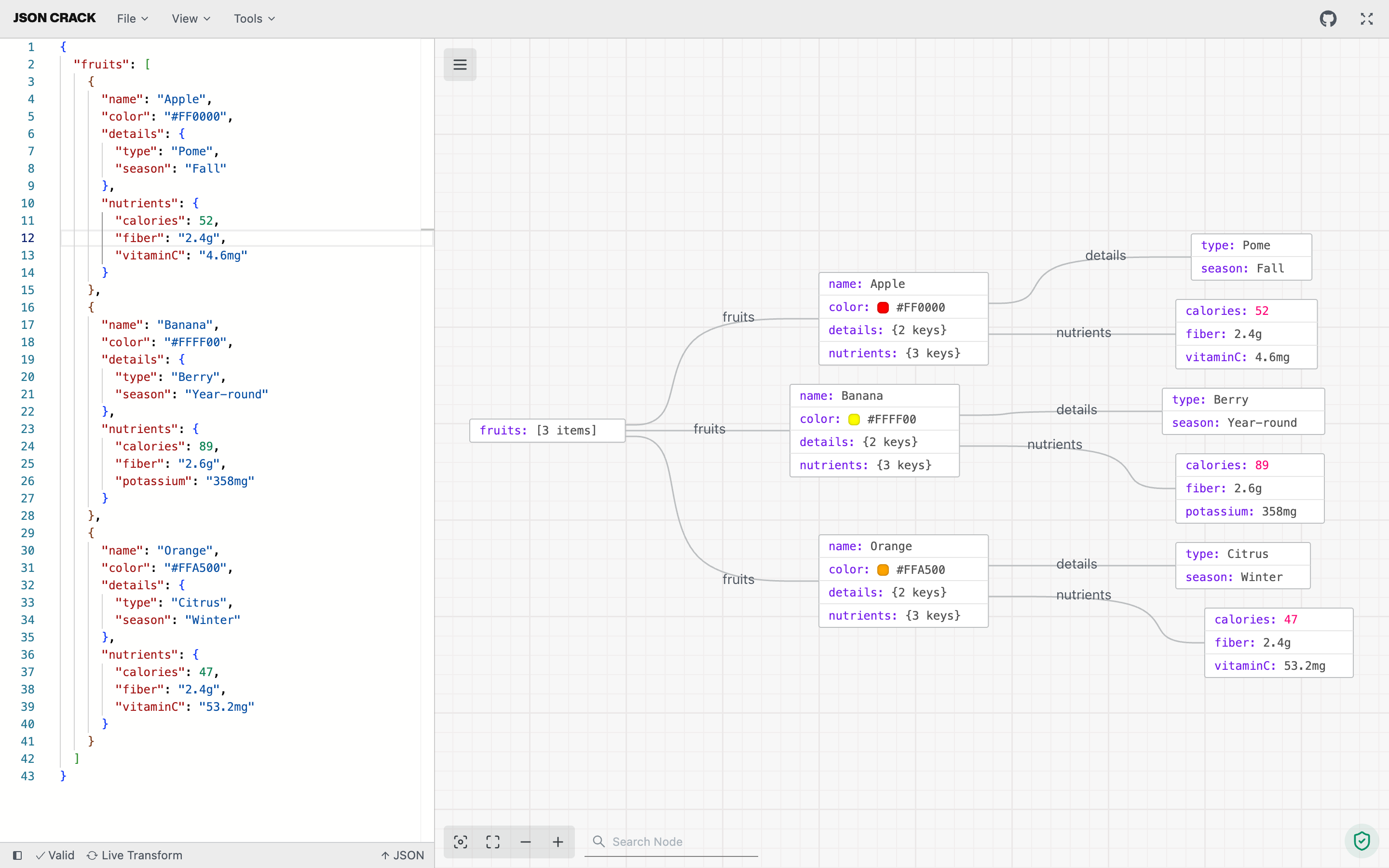Click the focus-on-selection crosshair icon
This screenshot has width=1389, height=868.
460,841
